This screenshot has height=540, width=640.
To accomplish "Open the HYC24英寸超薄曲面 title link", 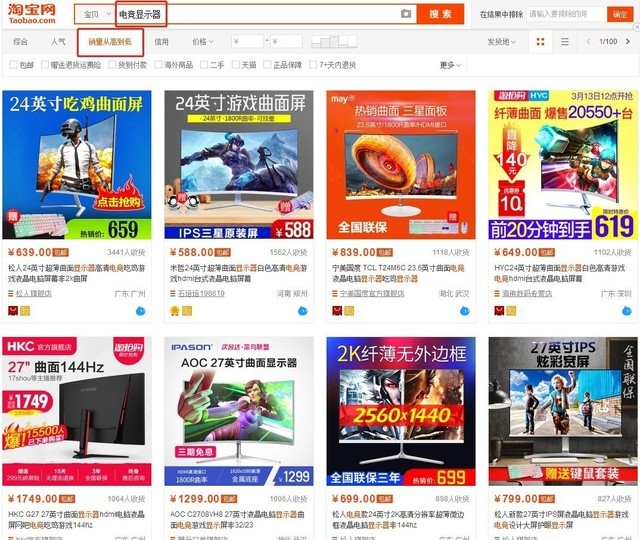I will [x=560, y=273].
